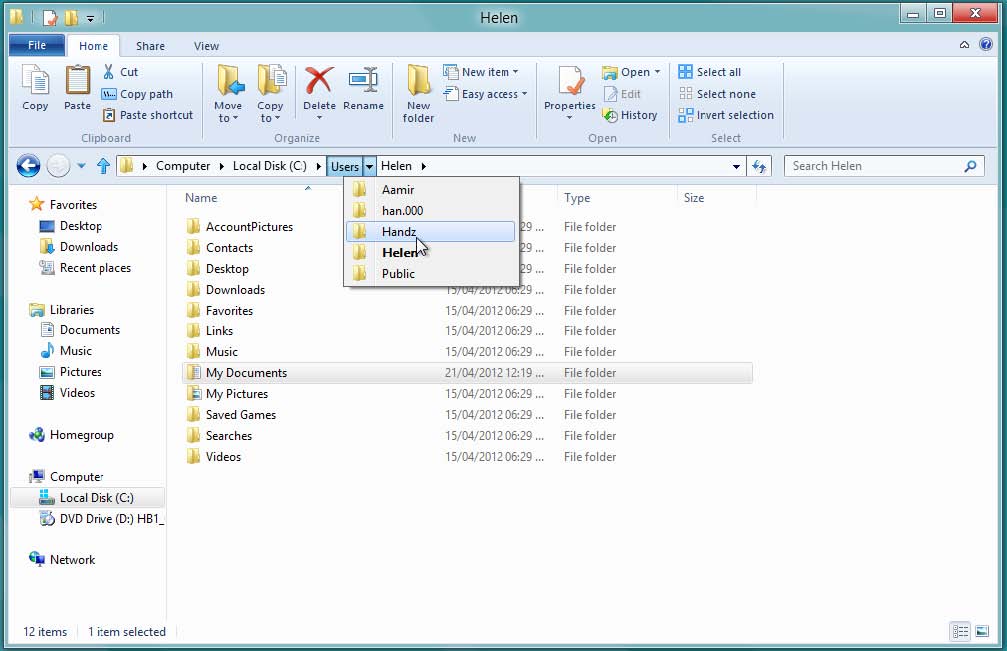1007x651 pixels.
Task: Click the blue Back arrow button
Action: click(28, 166)
